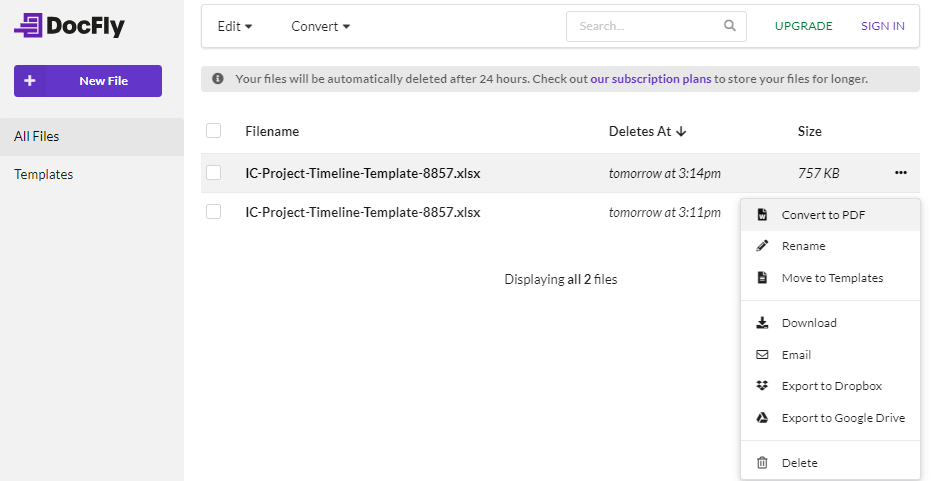
Task: Click the Rename pencil icon
Action: click(x=762, y=246)
